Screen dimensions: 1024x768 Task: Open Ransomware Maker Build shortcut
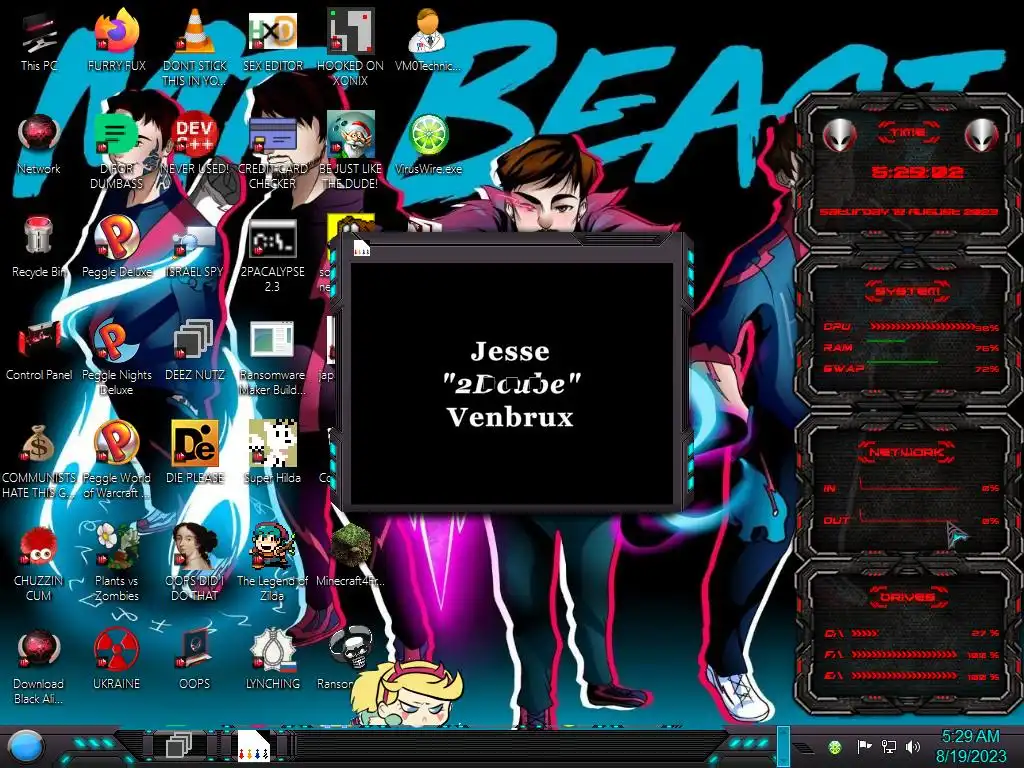click(273, 341)
